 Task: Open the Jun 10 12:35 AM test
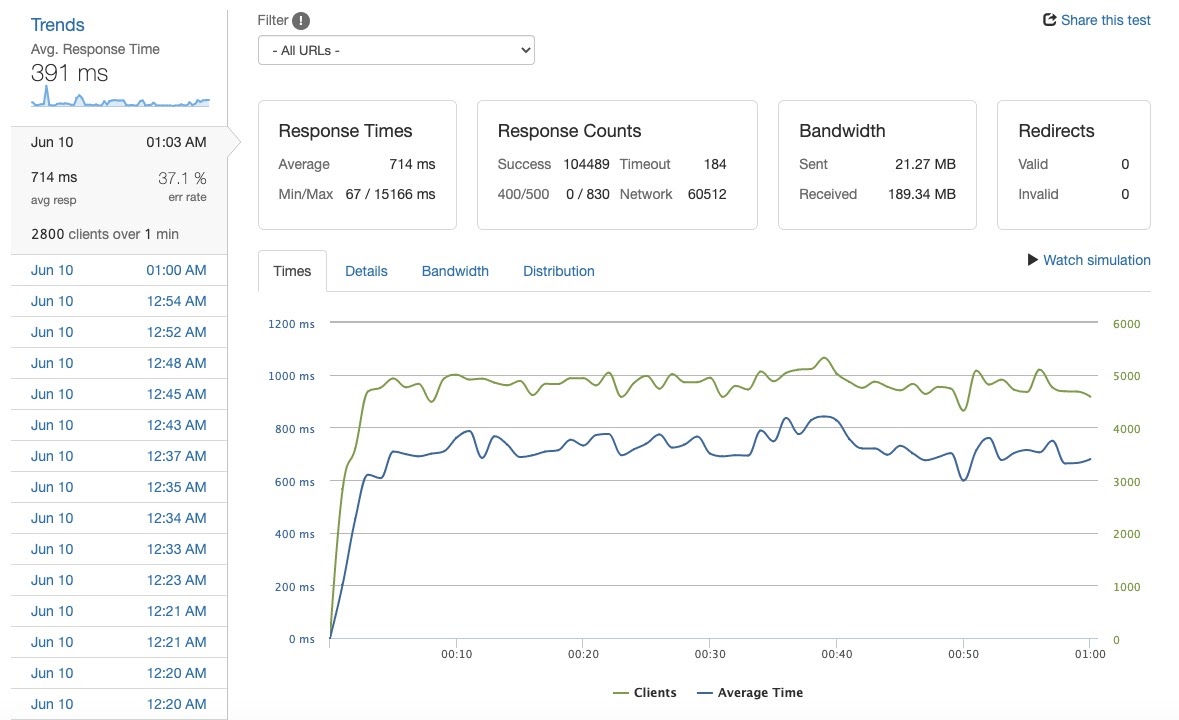click(x=119, y=487)
